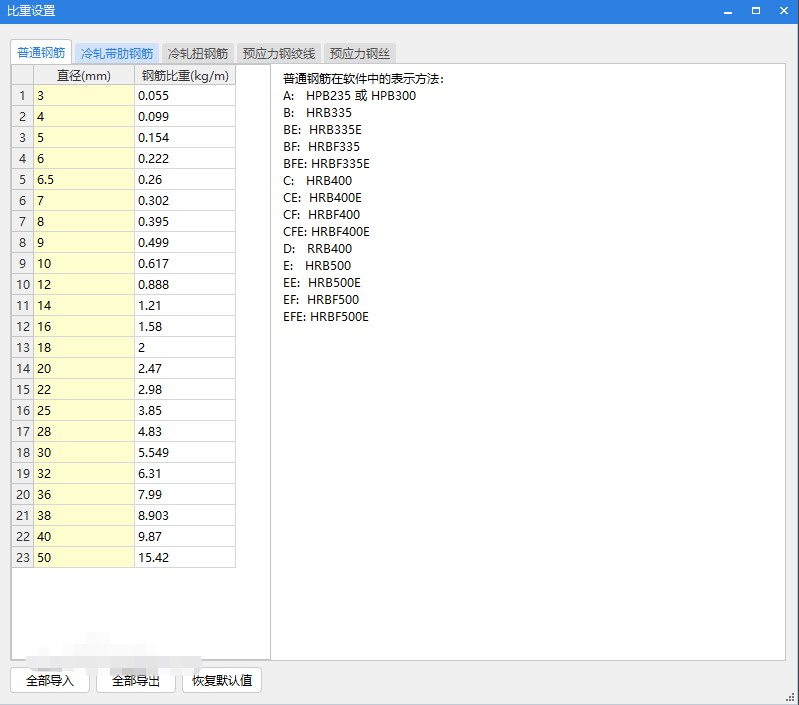
Task: Open the 冷轧扭钢筋 tab
Action: pyautogui.click(x=198, y=53)
